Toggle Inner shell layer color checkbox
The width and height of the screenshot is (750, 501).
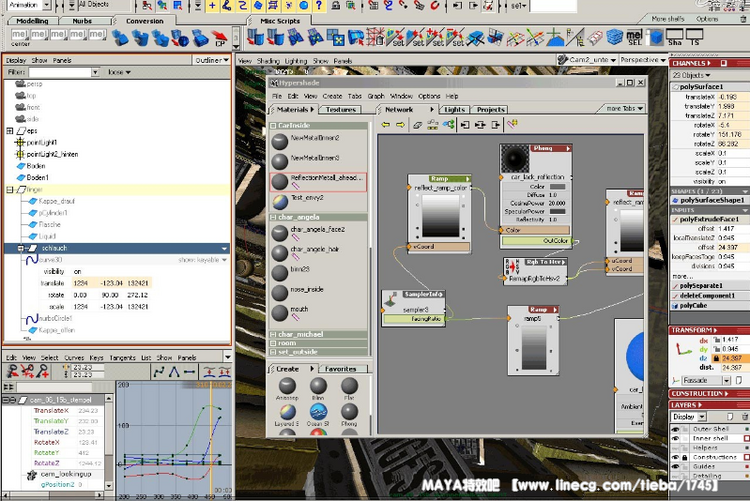point(747,438)
